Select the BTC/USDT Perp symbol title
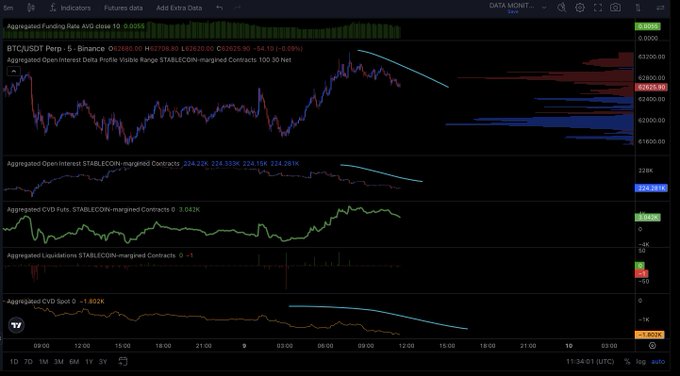680x376 pixels. [56, 49]
